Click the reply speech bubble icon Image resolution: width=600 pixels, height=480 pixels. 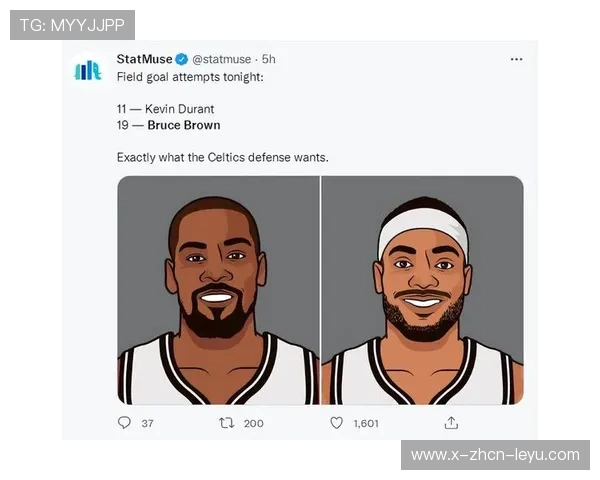[124, 423]
